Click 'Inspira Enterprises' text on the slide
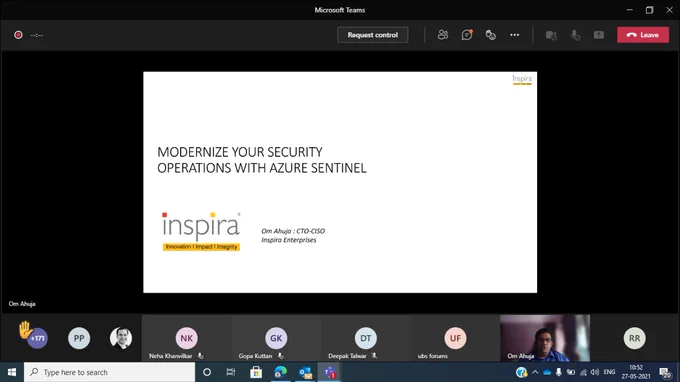 coord(289,240)
